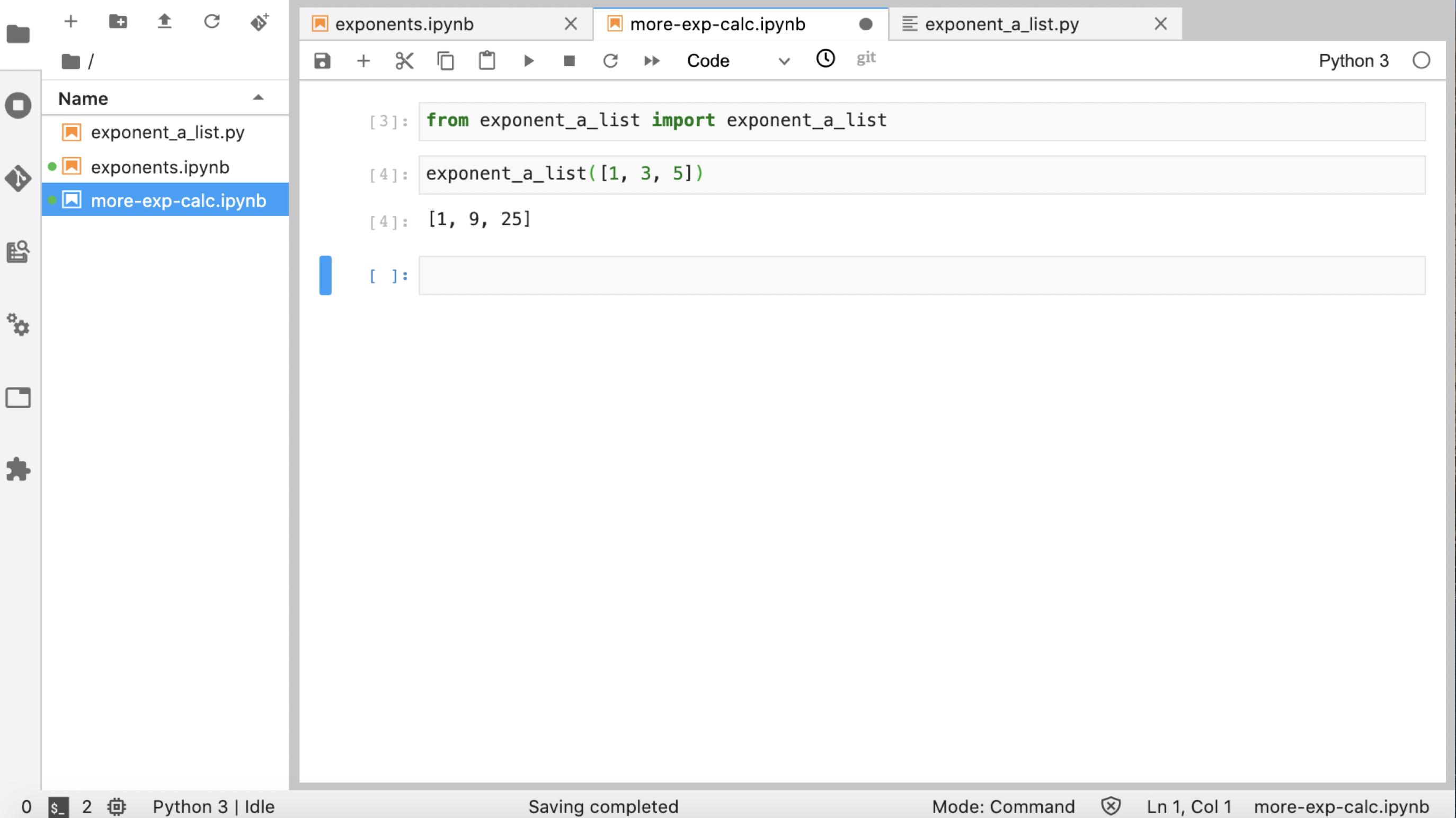1456x818 pixels.
Task: Switch to exponents.ipynb tab
Action: [404, 24]
